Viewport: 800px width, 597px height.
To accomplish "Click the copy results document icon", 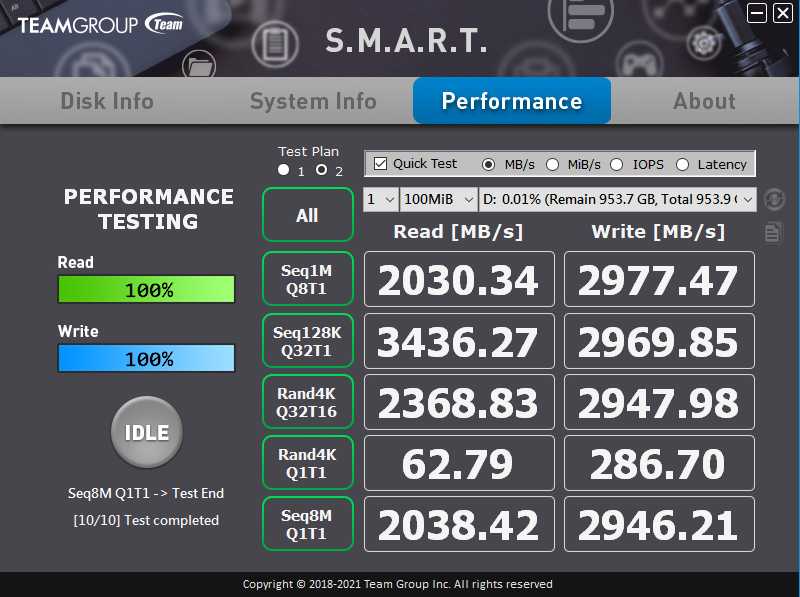I will click(773, 232).
